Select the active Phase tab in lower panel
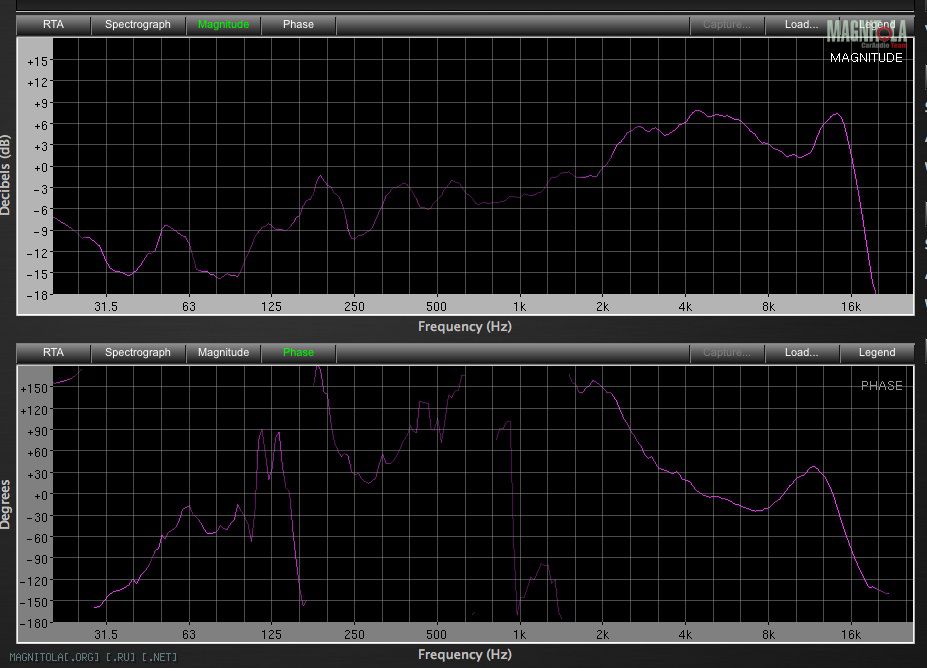927x668 pixels. click(298, 352)
